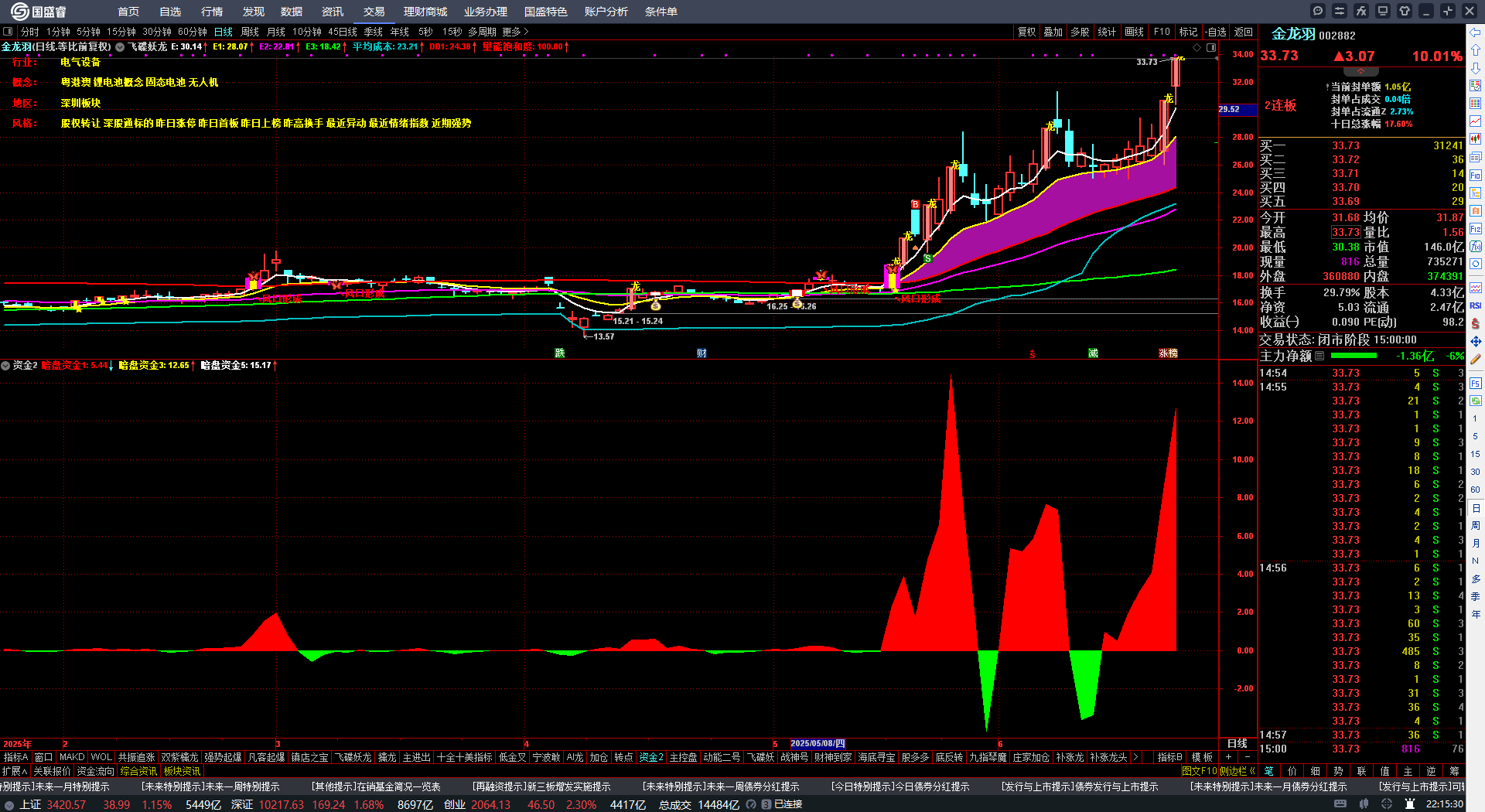Toggle 复权 price adjustment
Screen dimensions: 1485x812
(x=1026, y=32)
